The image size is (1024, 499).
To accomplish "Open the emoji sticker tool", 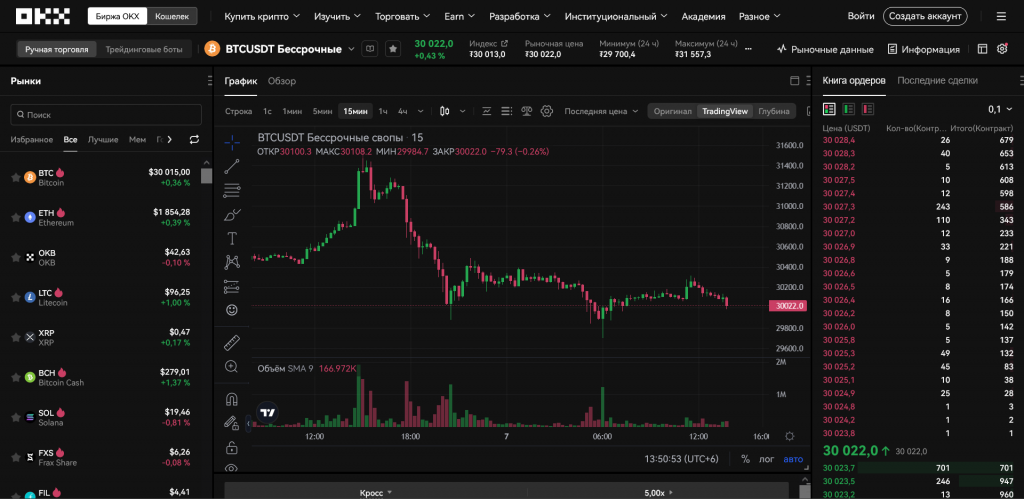I will pyautogui.click(x=232, y=310).
